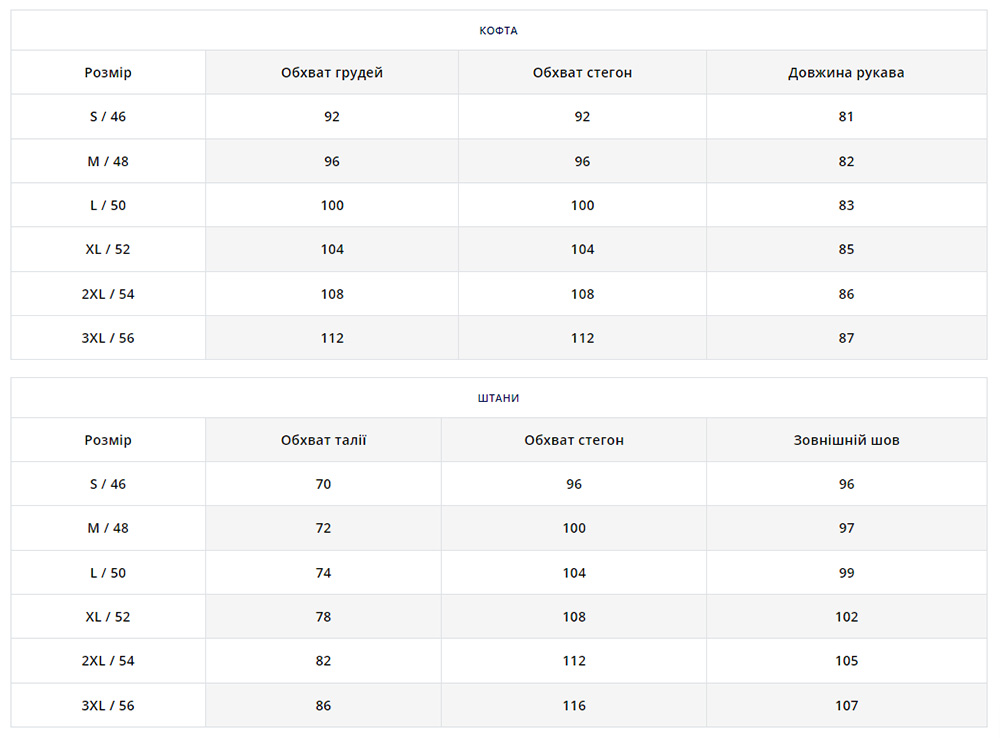Image resolution: width=1000 pixels, height=738 pixels.
Task: Click the ШТАНИ table title
Action: coord(498,398)
